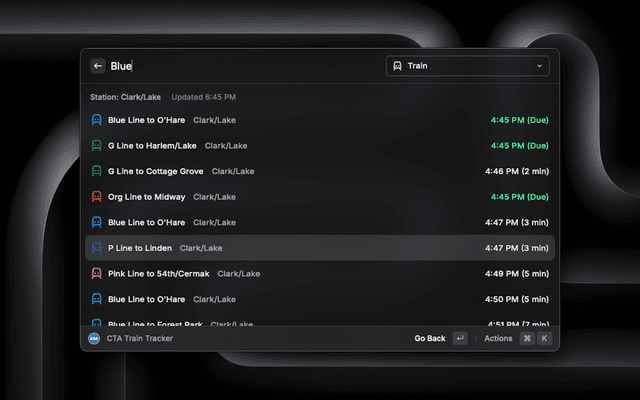Select P Line to Linden arrival

coord(320,248)
